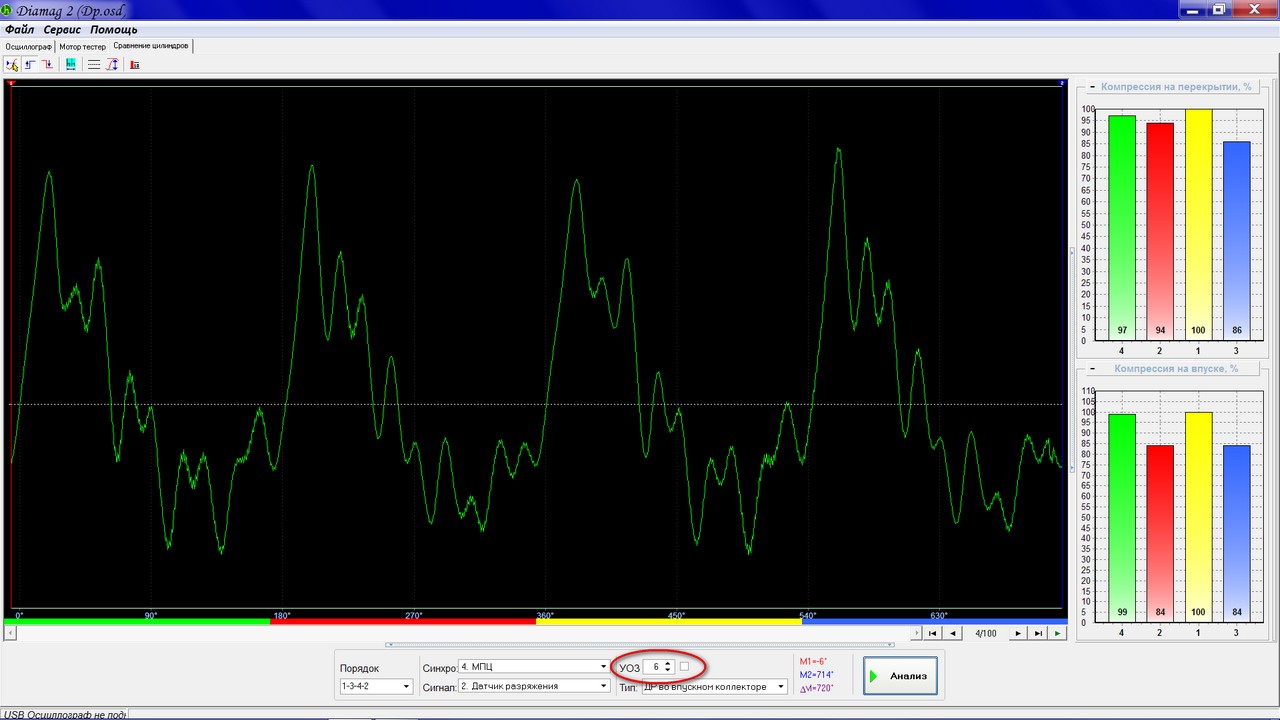Open the Помощь menu

click(x=114, y=30)
